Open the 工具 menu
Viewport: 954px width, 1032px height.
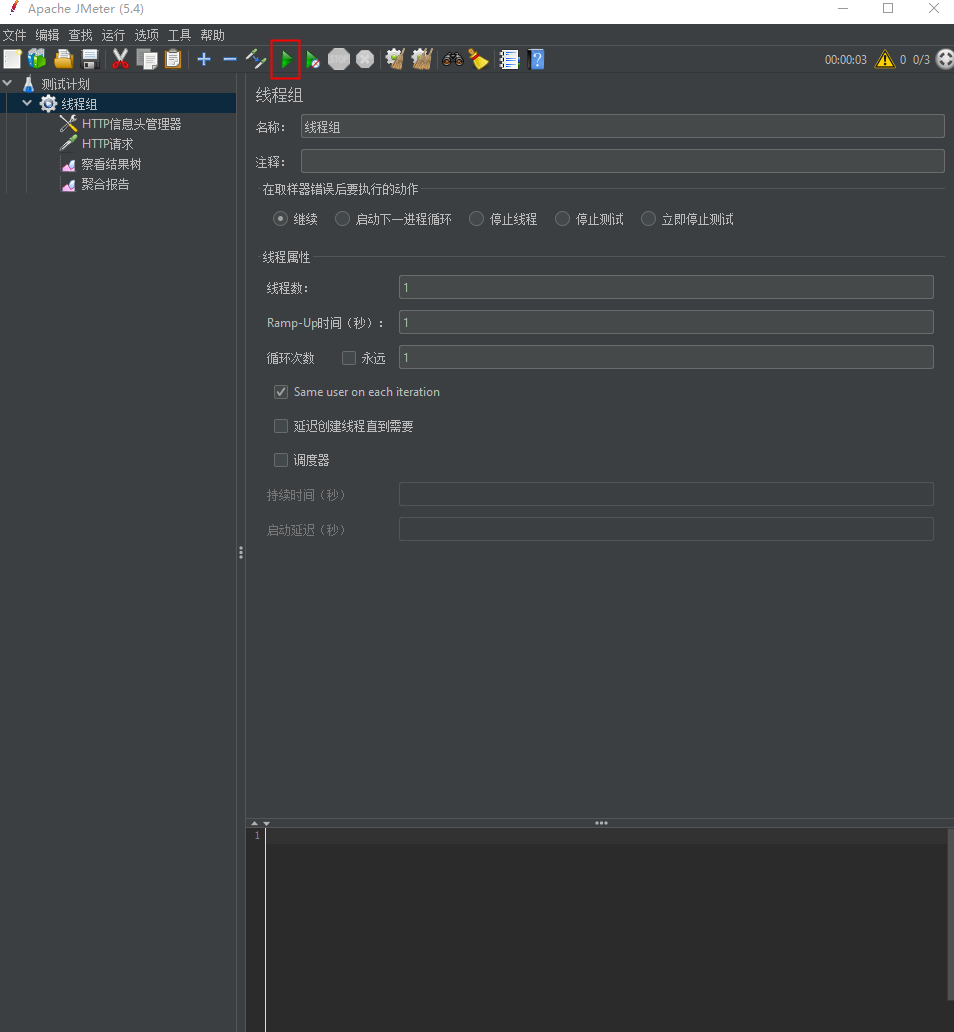point(179,35)
